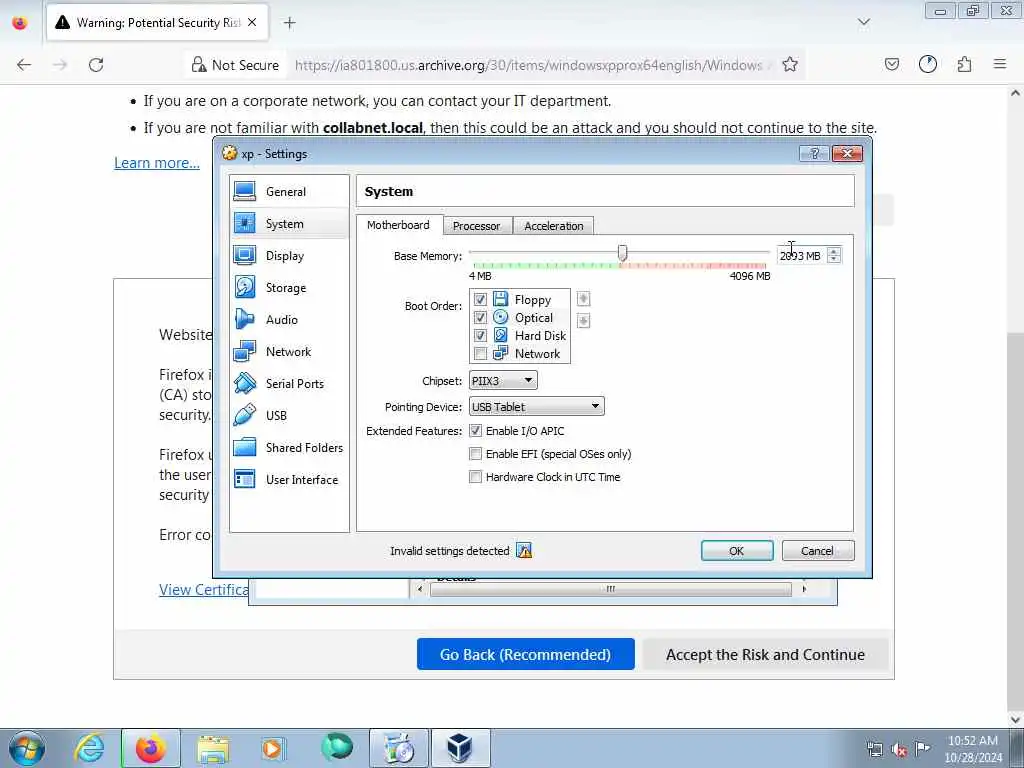Click Base Memory MB value field

click(x=801, y=255)
